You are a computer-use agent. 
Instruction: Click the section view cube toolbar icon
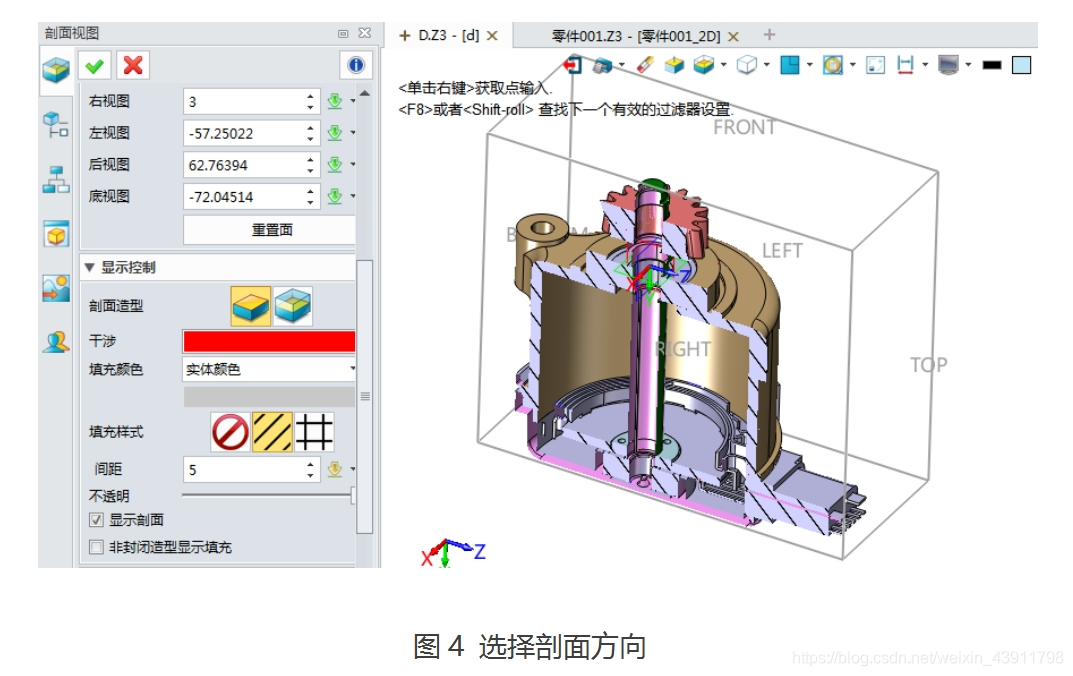tap(703, 65)
